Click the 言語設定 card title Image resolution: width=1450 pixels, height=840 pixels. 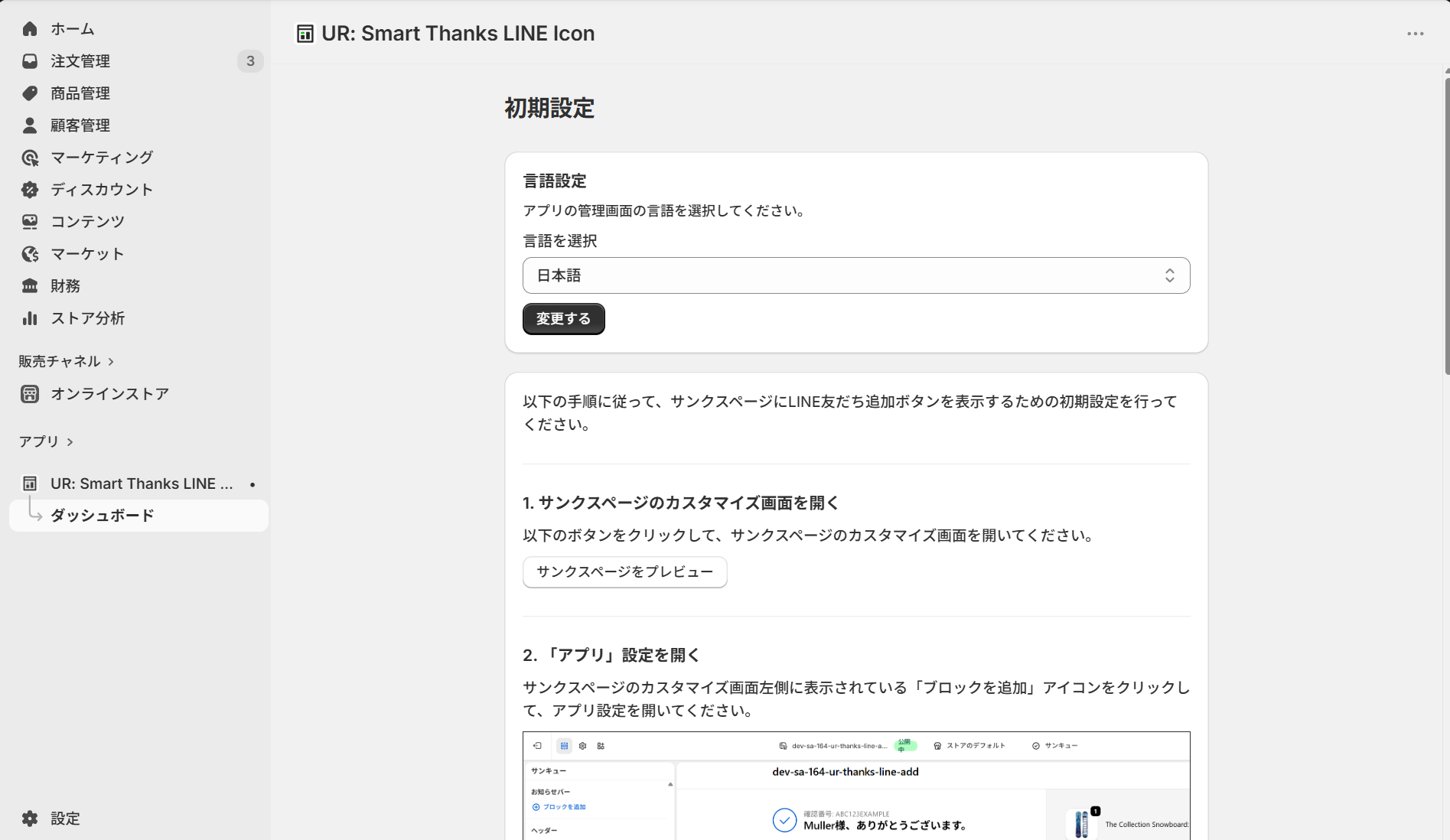[x=555, y=181]
